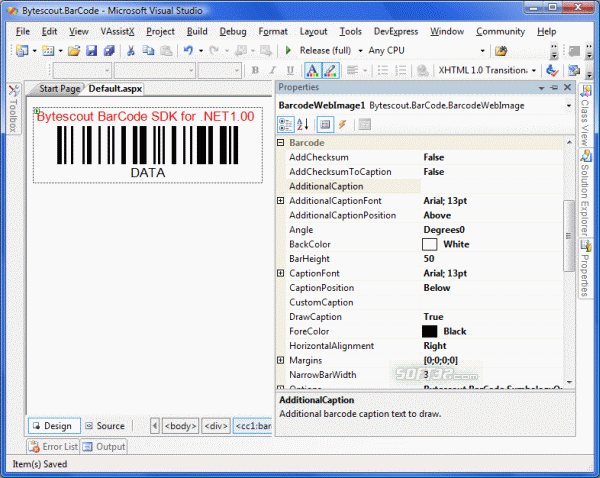Click the Open File folder icon
This screenshot has height=478, width=600.
[74, 51]
